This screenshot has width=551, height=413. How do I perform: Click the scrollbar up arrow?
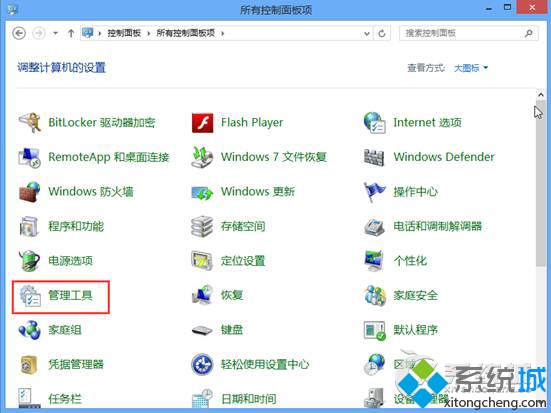[541, 95]
